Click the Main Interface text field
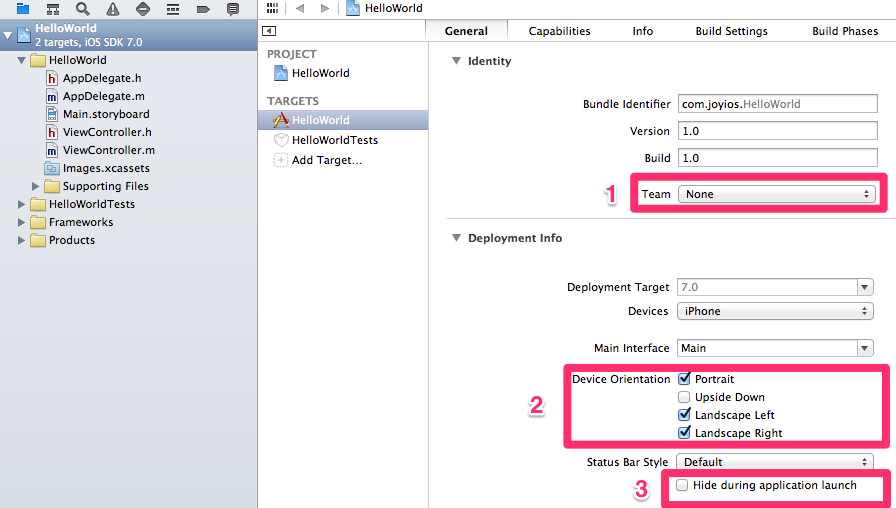This screenshot has height=508, width=896. (x=767, y=348)
